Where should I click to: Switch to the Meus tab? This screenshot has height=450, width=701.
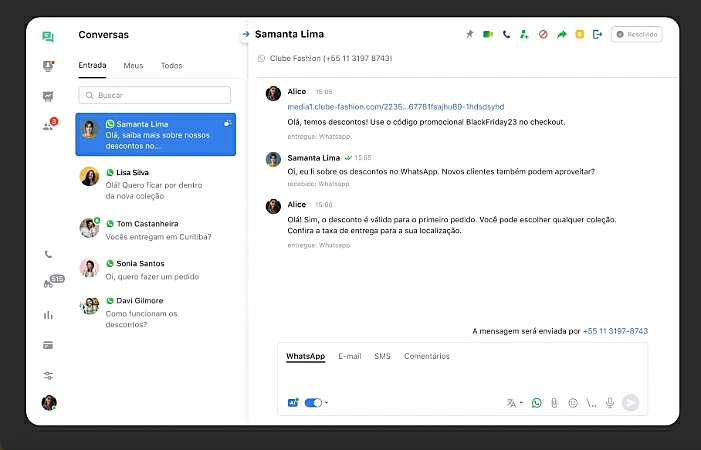[x=133, y=66]
